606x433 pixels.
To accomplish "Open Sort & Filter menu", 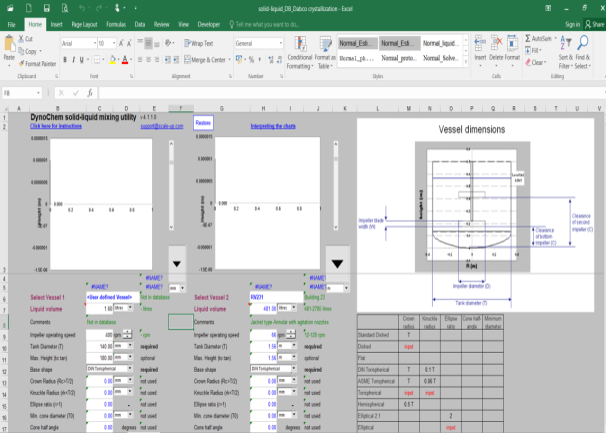I will pos(565,53).
